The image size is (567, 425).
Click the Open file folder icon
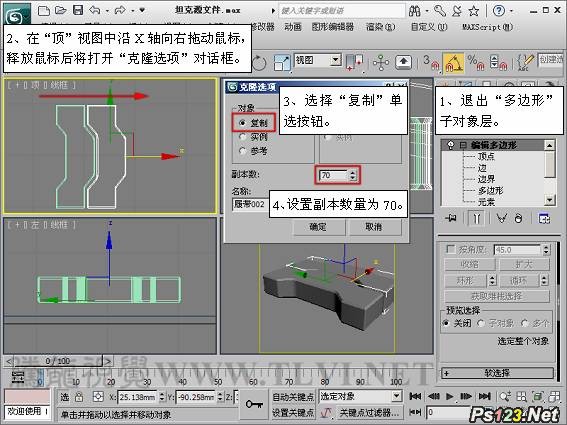(60, 10)
